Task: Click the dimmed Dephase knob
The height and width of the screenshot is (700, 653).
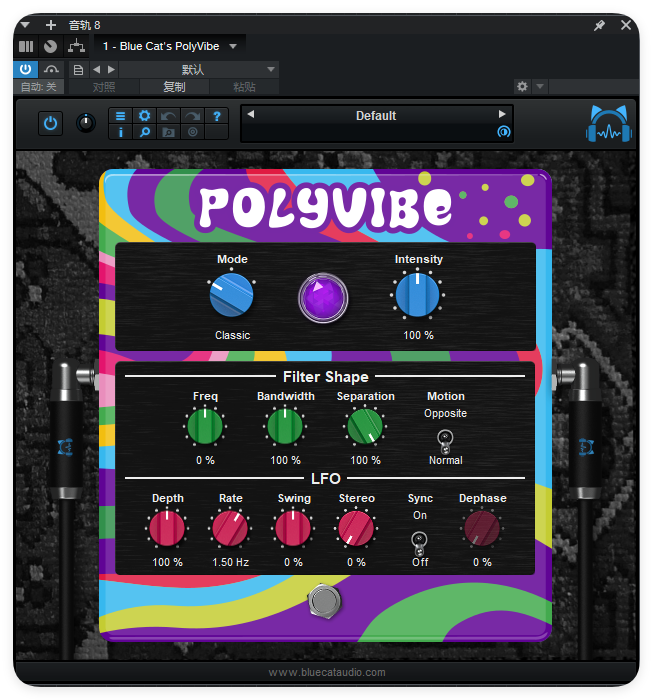Action: pos(482,529)
